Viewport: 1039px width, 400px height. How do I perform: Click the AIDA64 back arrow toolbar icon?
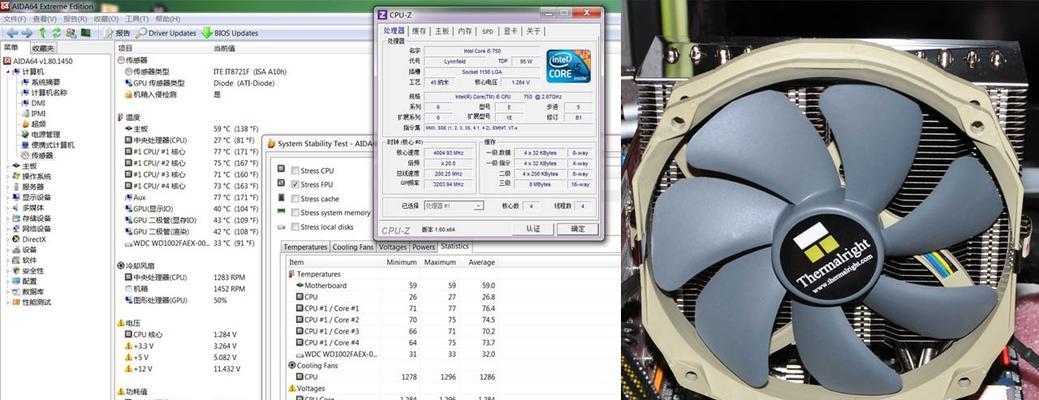pos(11,33)
